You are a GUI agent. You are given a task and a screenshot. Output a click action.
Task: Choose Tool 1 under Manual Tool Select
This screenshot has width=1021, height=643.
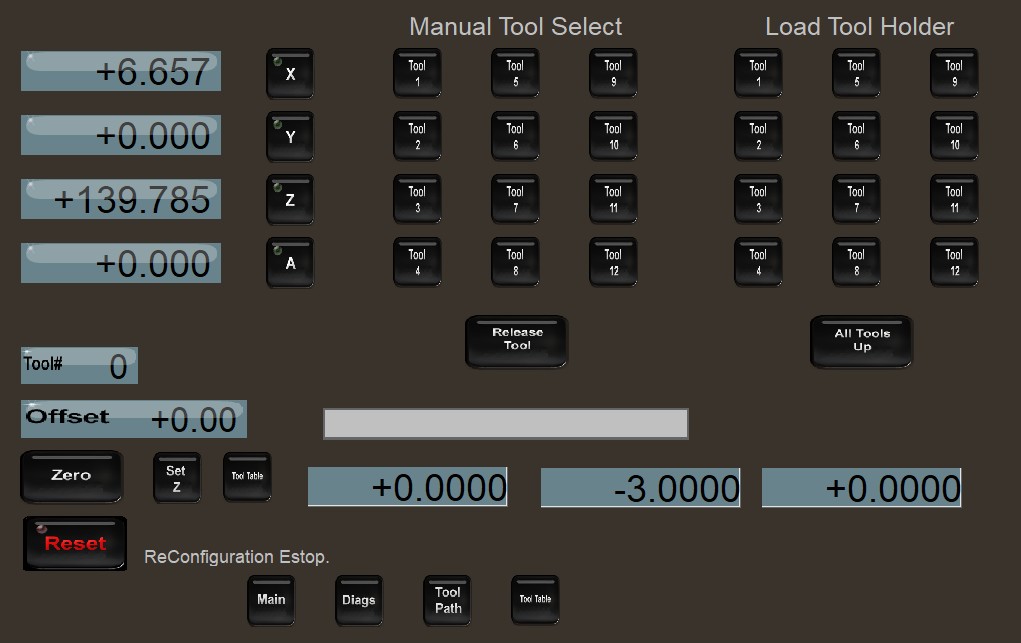point(417,73)
